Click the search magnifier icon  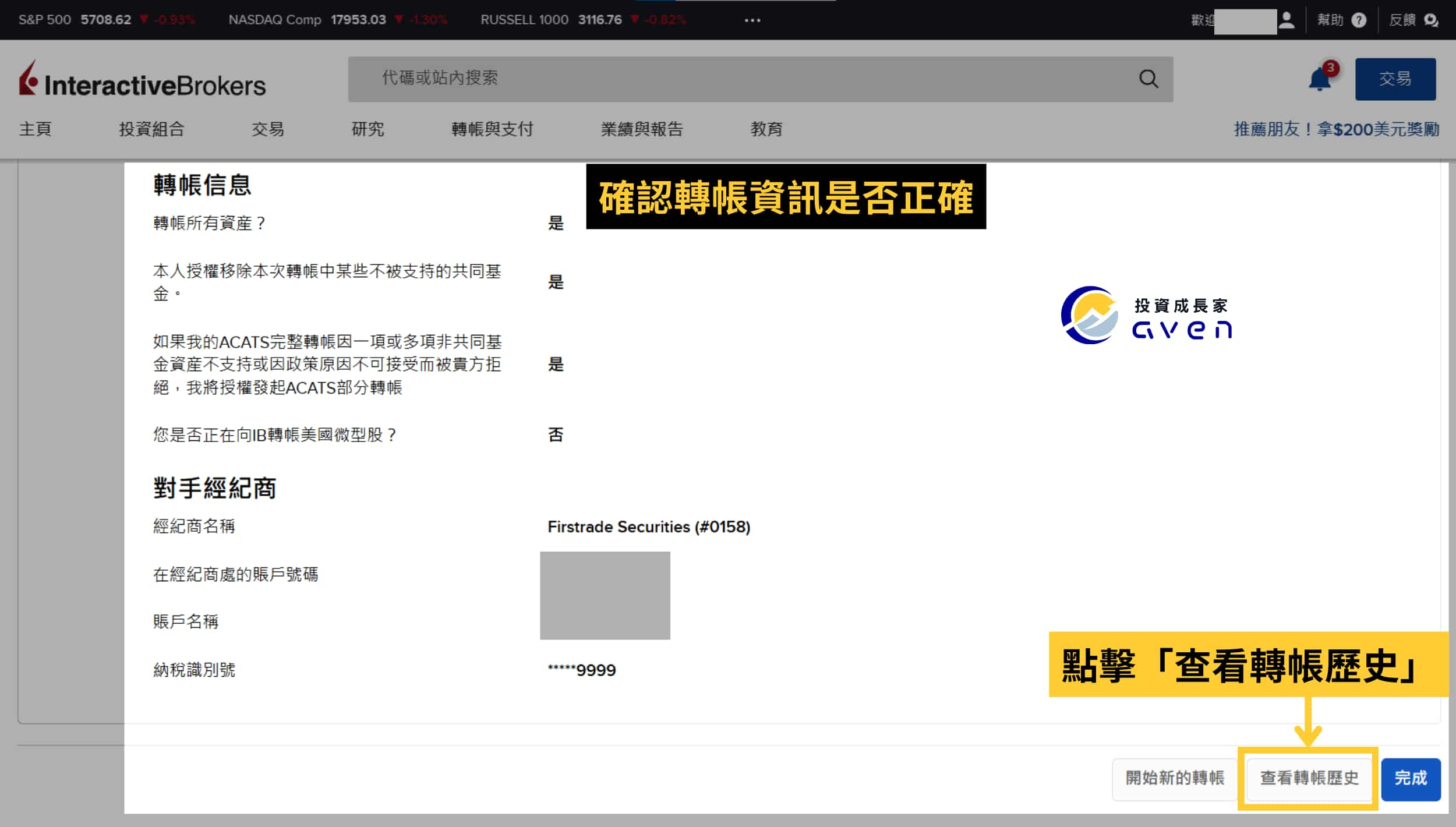pos(1148,79)
